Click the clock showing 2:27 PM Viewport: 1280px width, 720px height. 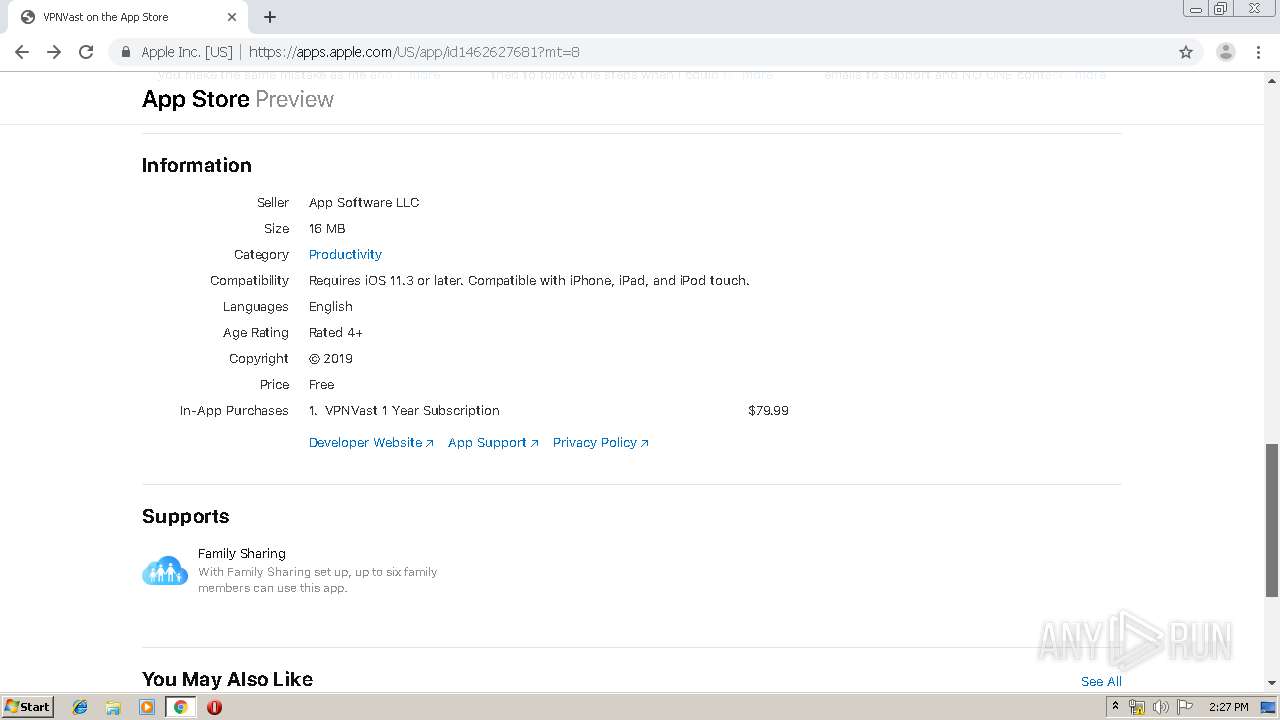pos(1228,707)
